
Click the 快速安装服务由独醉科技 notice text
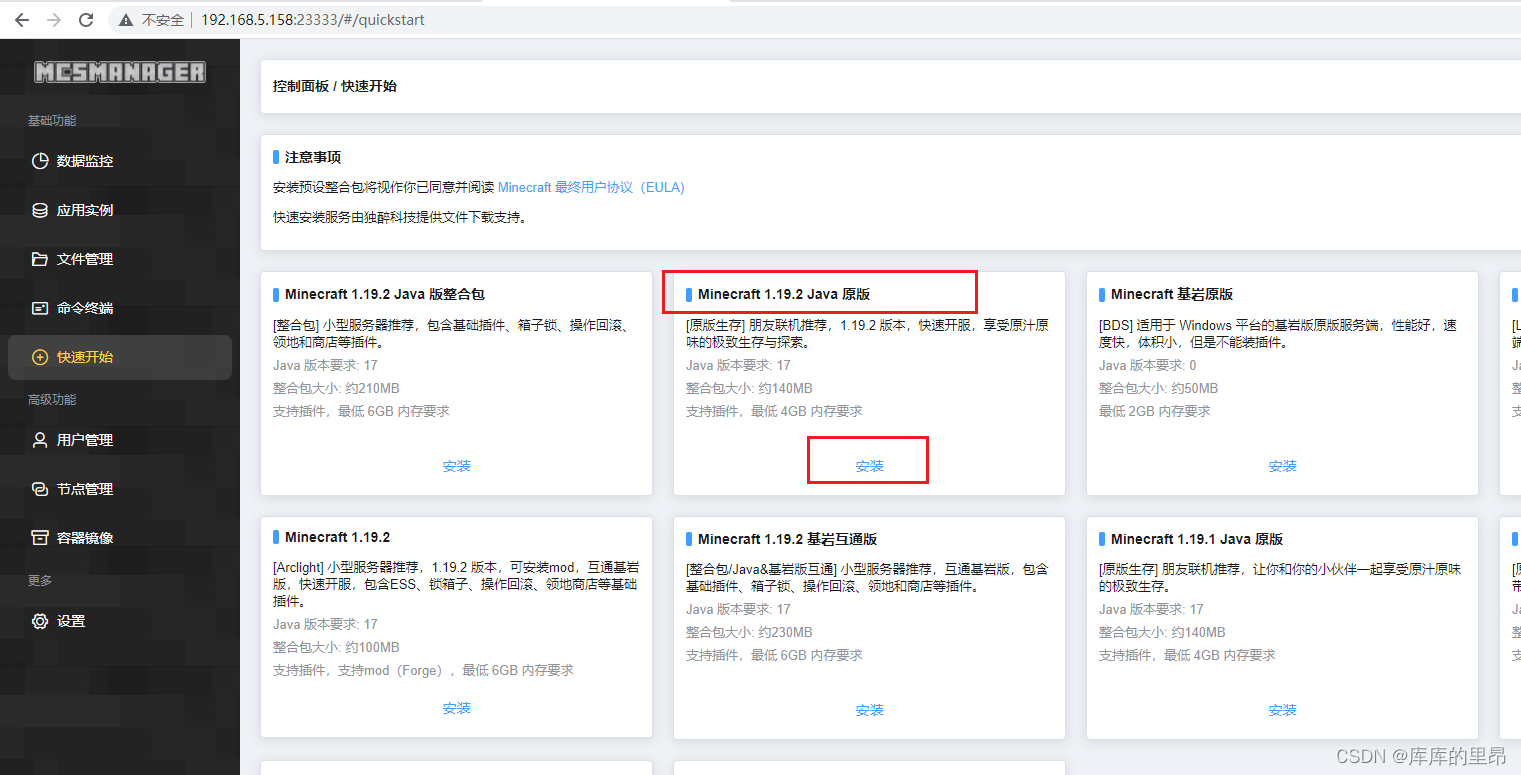tap(400, 216)
